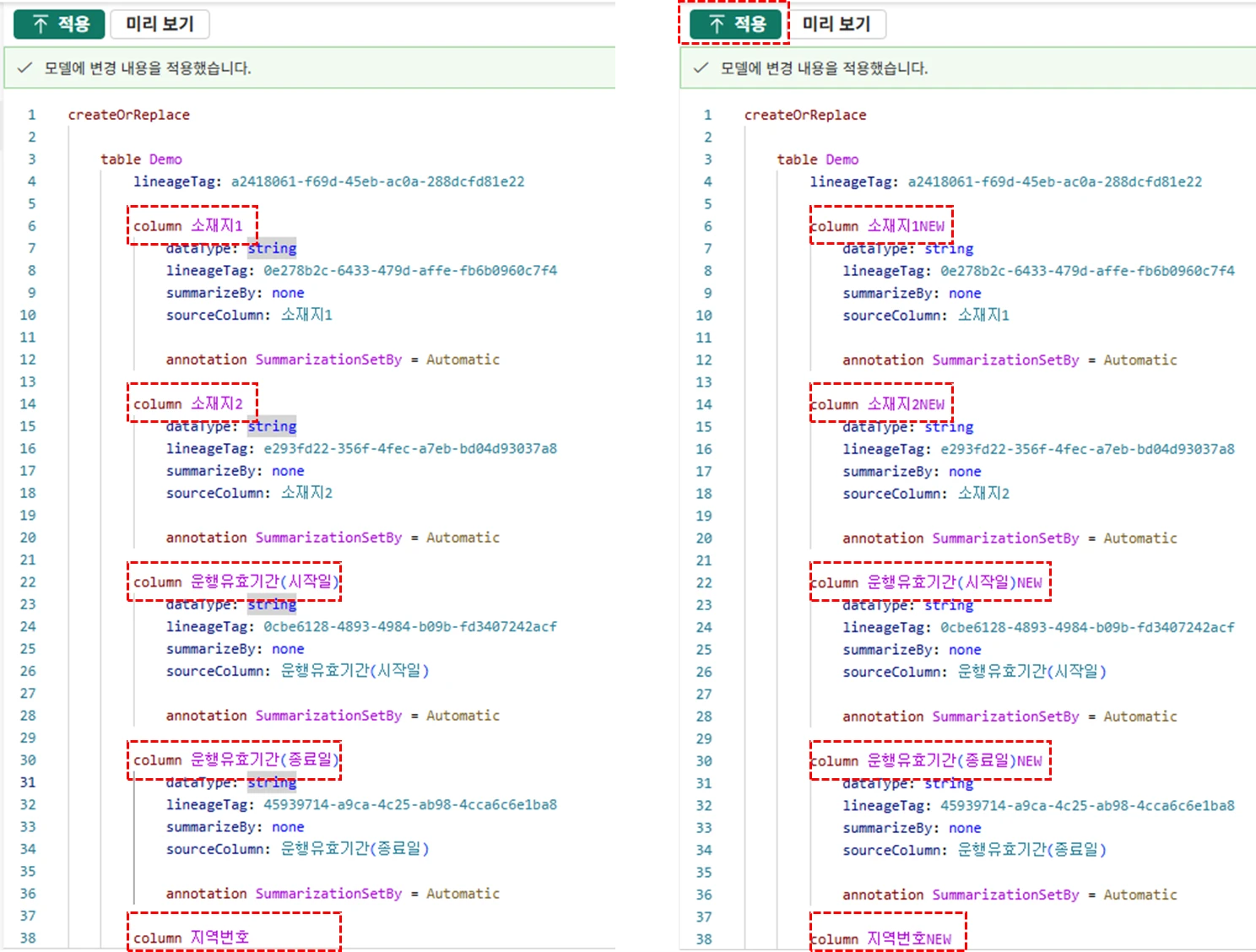Place cursor on column 소재지2NEW
Screen dimensions: 1256x952
pos(906,404)
